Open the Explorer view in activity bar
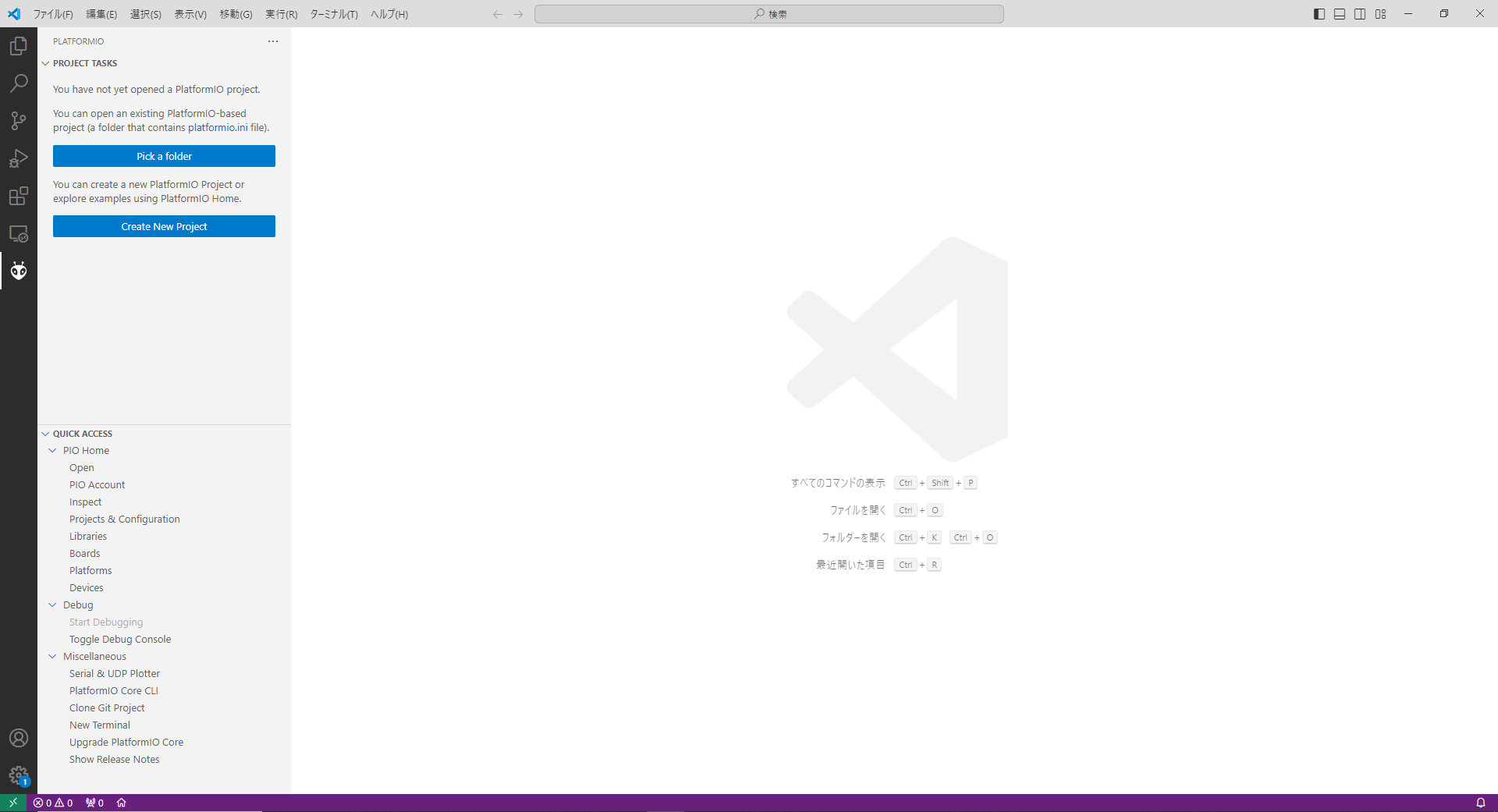This screenshot has width=1498, height=812. click(x=19, y=47)
